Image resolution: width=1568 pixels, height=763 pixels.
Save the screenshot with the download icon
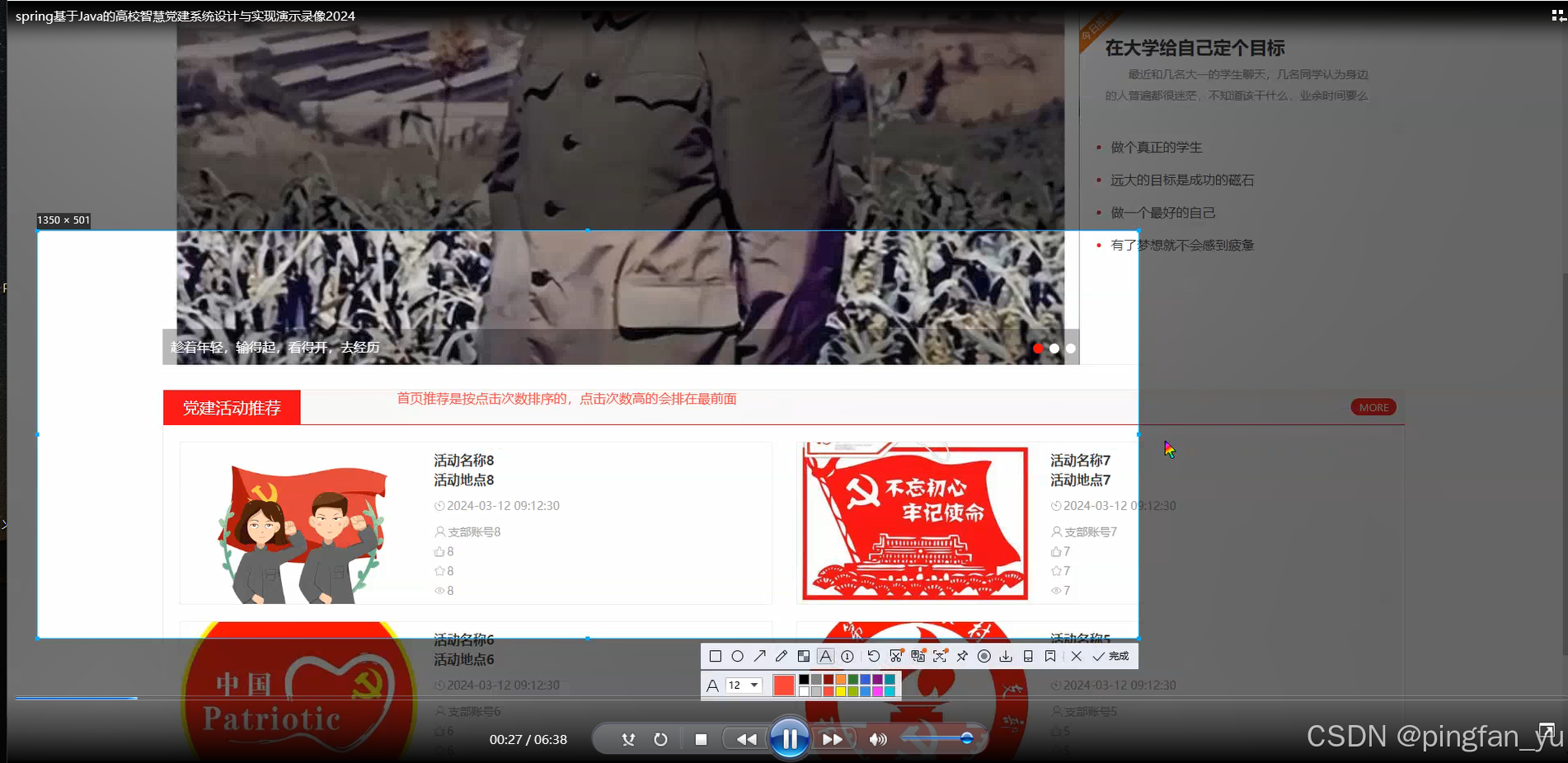coord(1006,657)
